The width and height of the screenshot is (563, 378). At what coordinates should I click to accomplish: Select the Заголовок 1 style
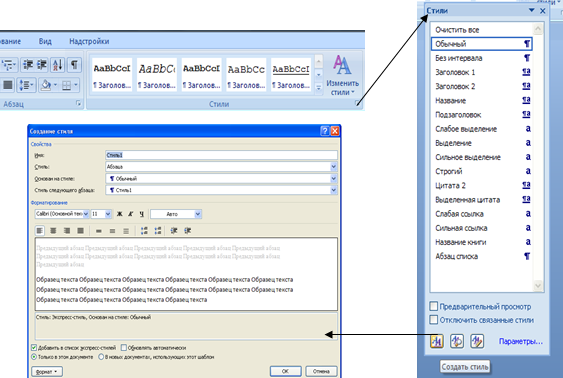click(x=481, y=72)
